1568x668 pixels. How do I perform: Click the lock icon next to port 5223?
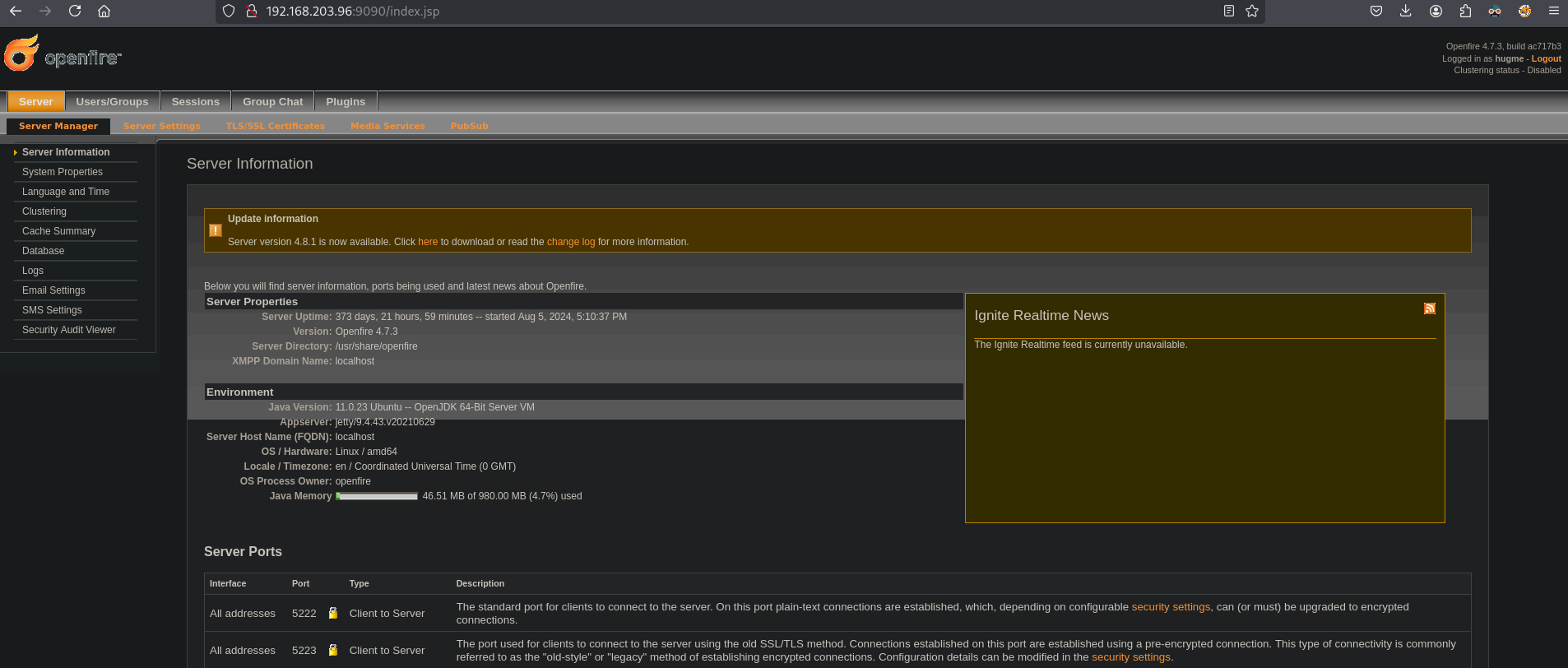[x=333, y=650]
